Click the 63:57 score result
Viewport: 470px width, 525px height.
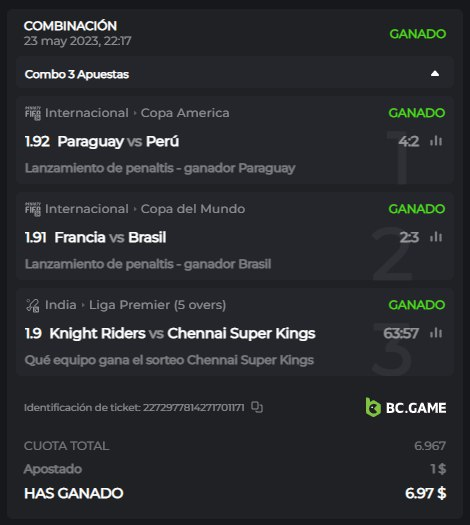(401, 333)
